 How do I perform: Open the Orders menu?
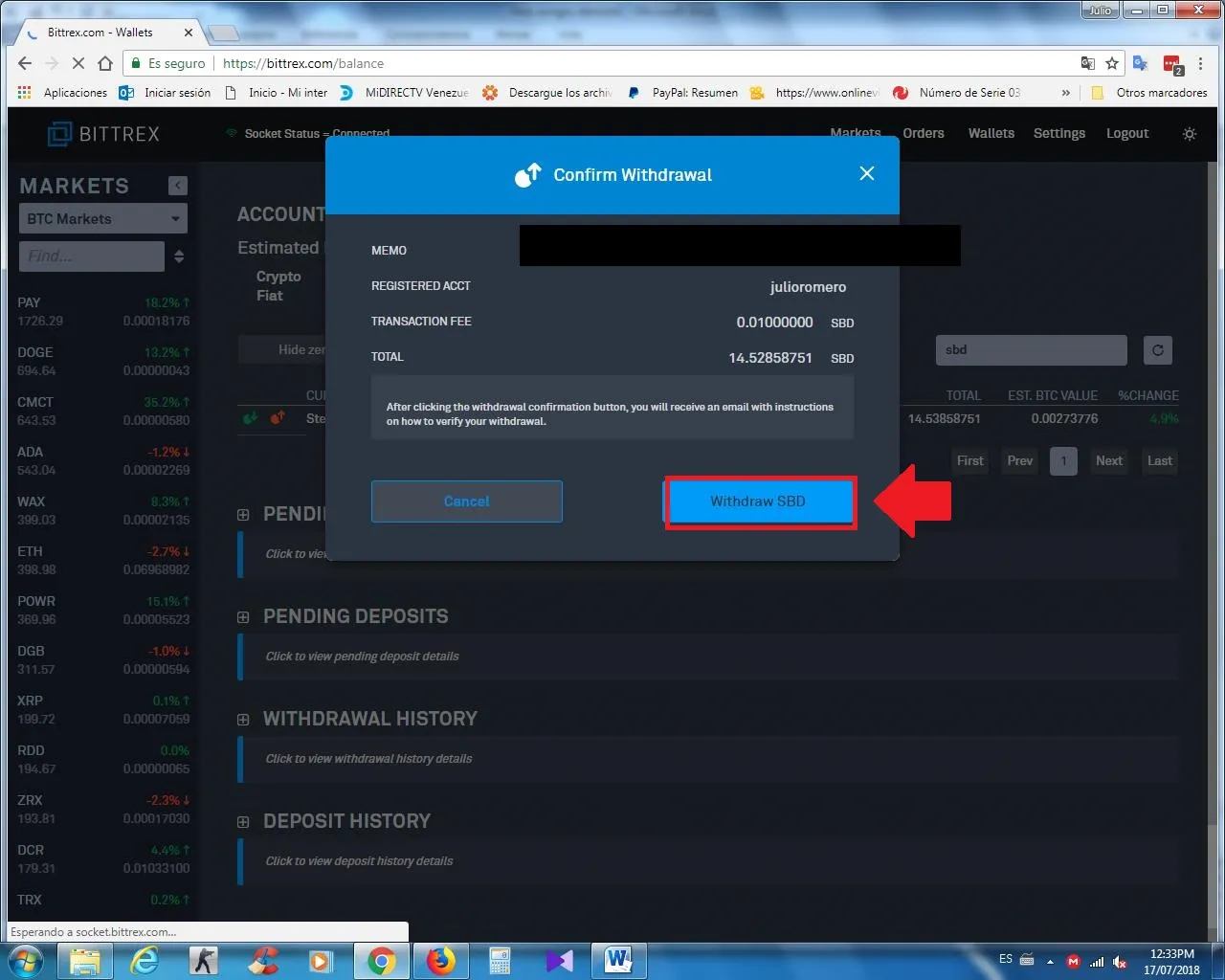(924, 133)
